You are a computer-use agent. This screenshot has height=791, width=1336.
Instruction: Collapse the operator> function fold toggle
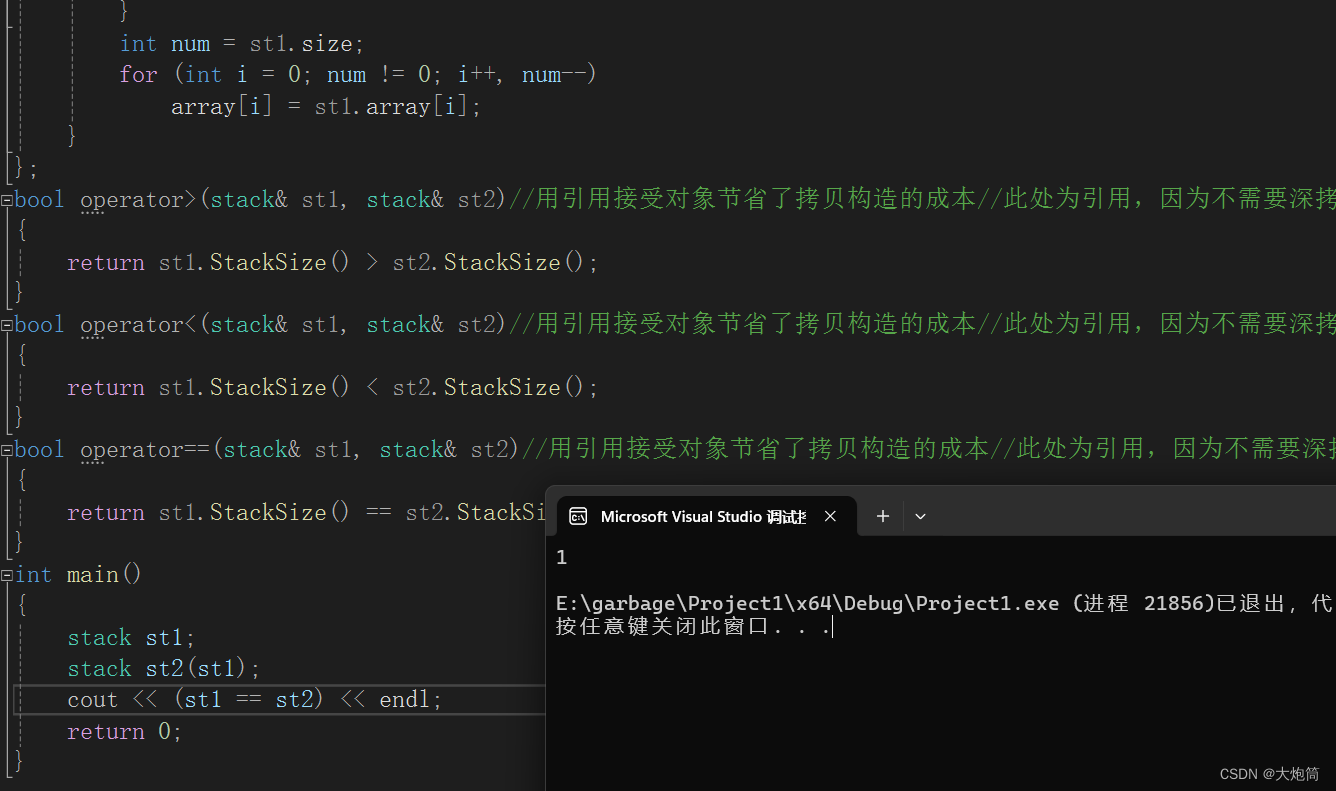7,200
